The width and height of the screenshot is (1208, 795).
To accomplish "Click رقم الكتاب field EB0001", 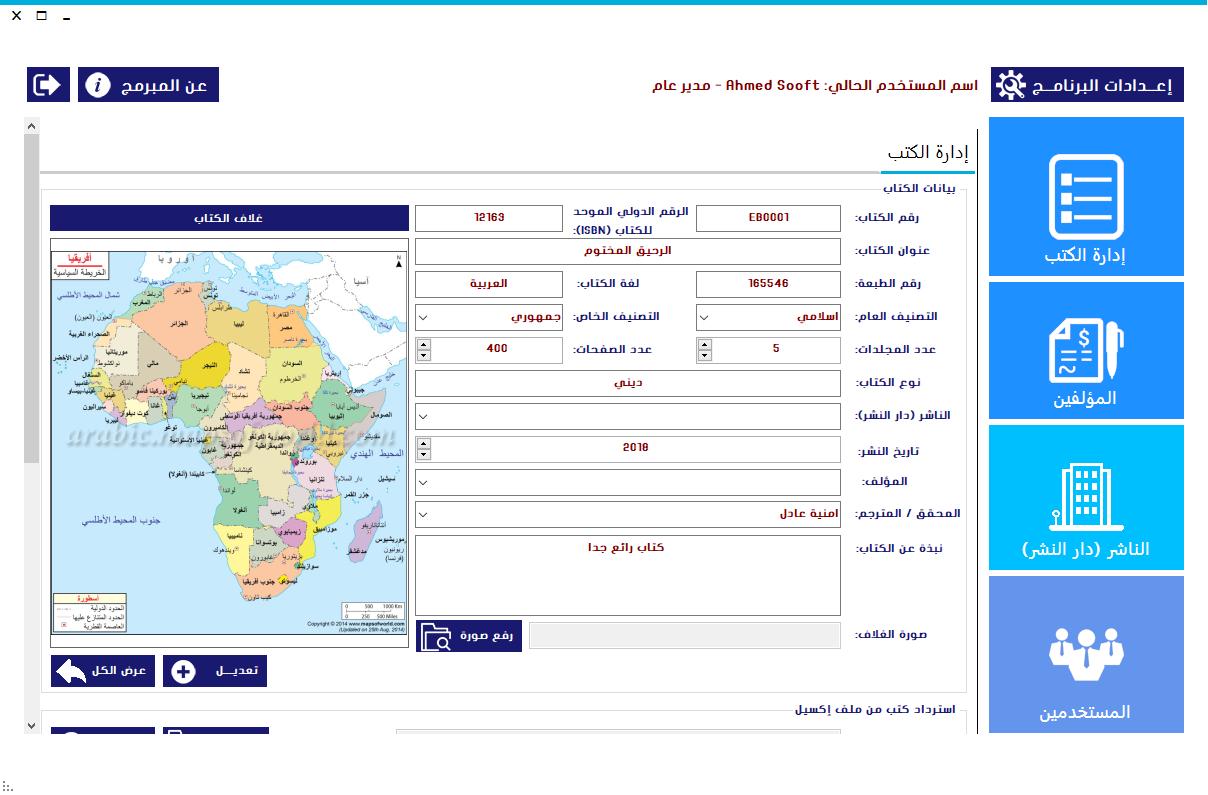I will click(x=769, y=218).
